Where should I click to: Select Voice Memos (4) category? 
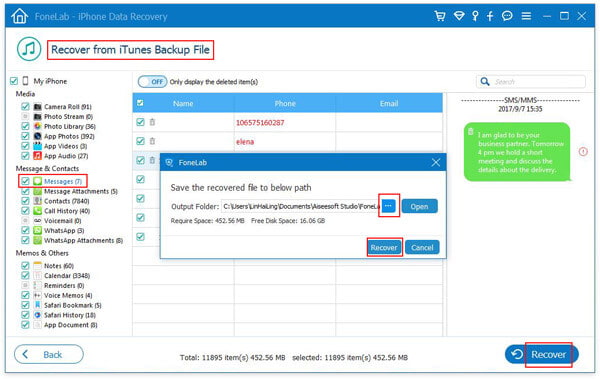pyautogui.click(x=68, y=295)
